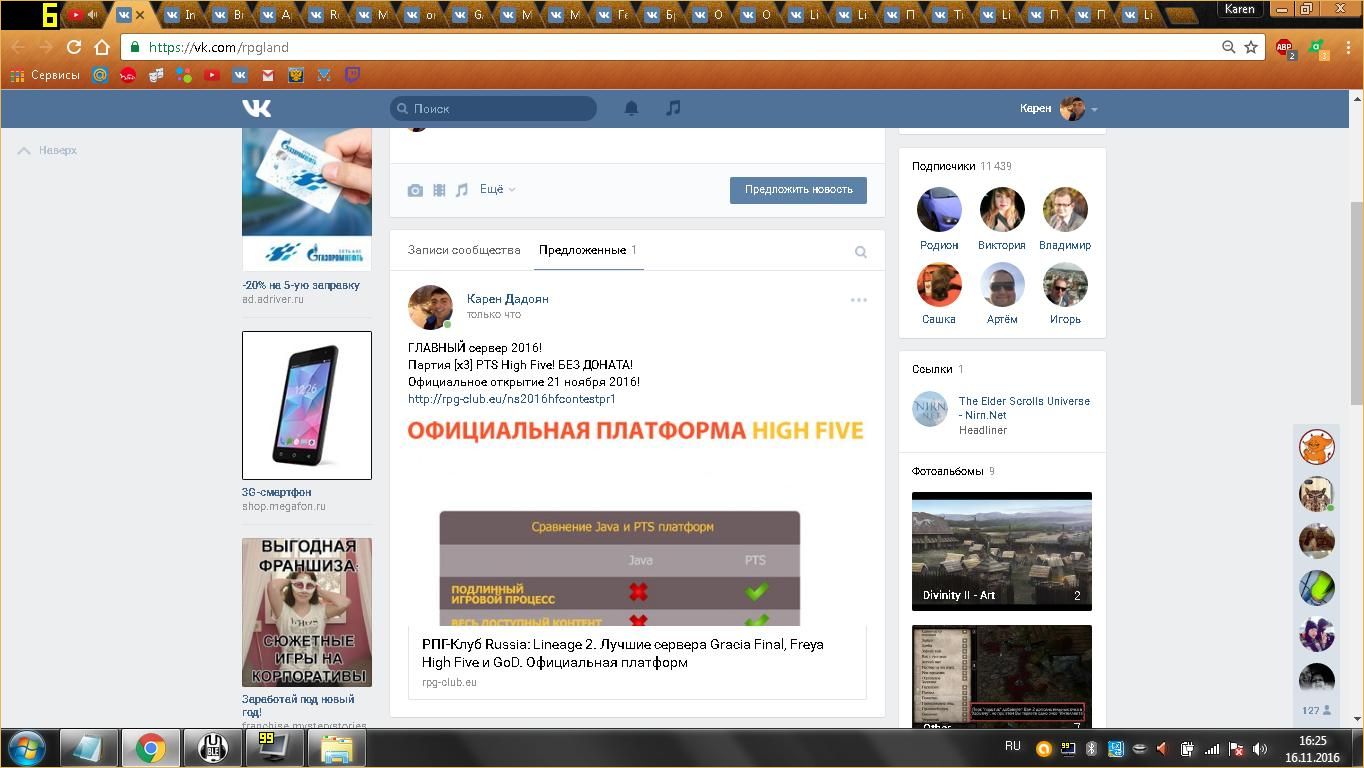Expand the Ещё attachments dropdown
The height and width of the screenshot is (768, 1364).
[498, 189]
